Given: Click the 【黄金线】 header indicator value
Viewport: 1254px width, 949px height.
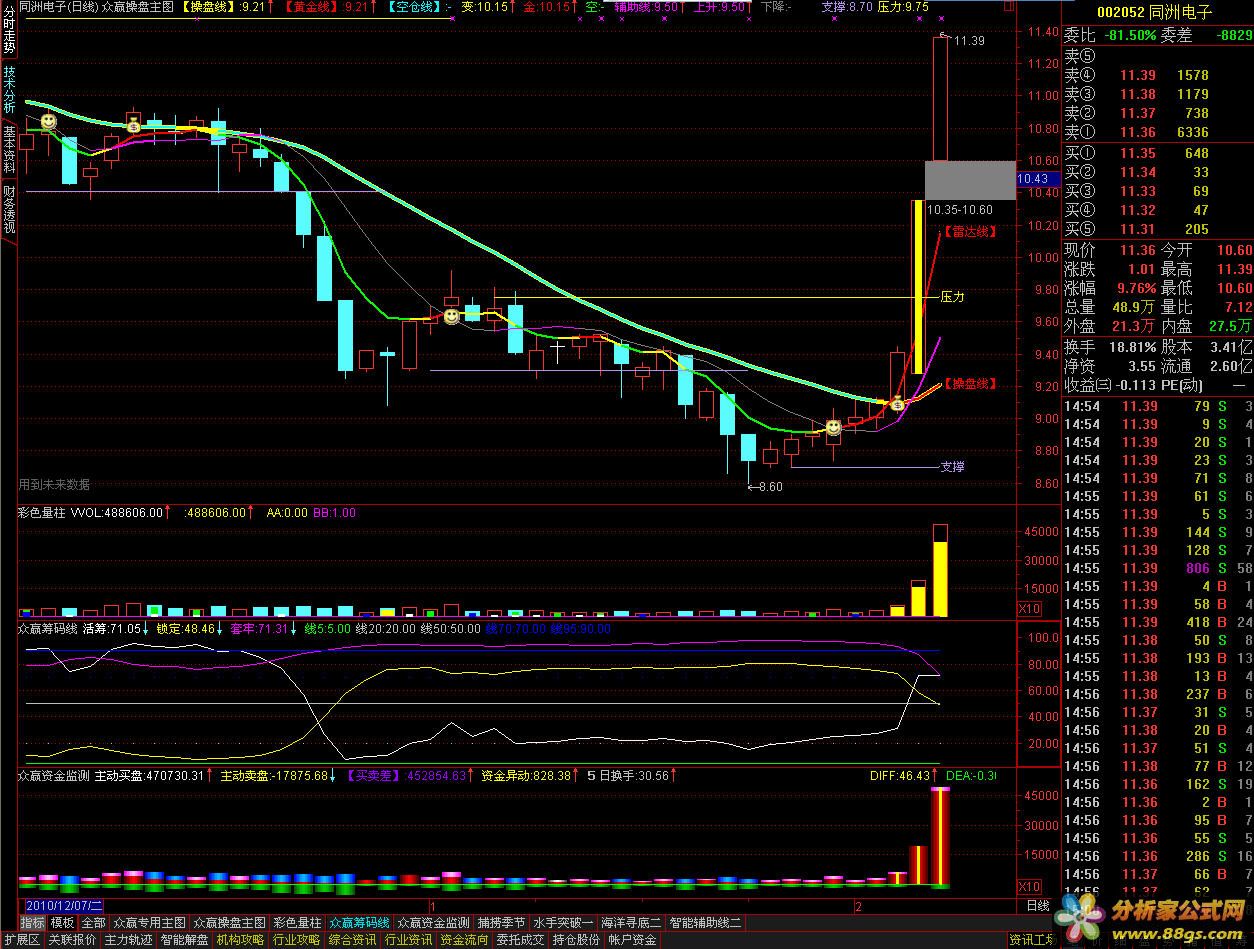Looking at the screenshot, I should click(328, 6).
